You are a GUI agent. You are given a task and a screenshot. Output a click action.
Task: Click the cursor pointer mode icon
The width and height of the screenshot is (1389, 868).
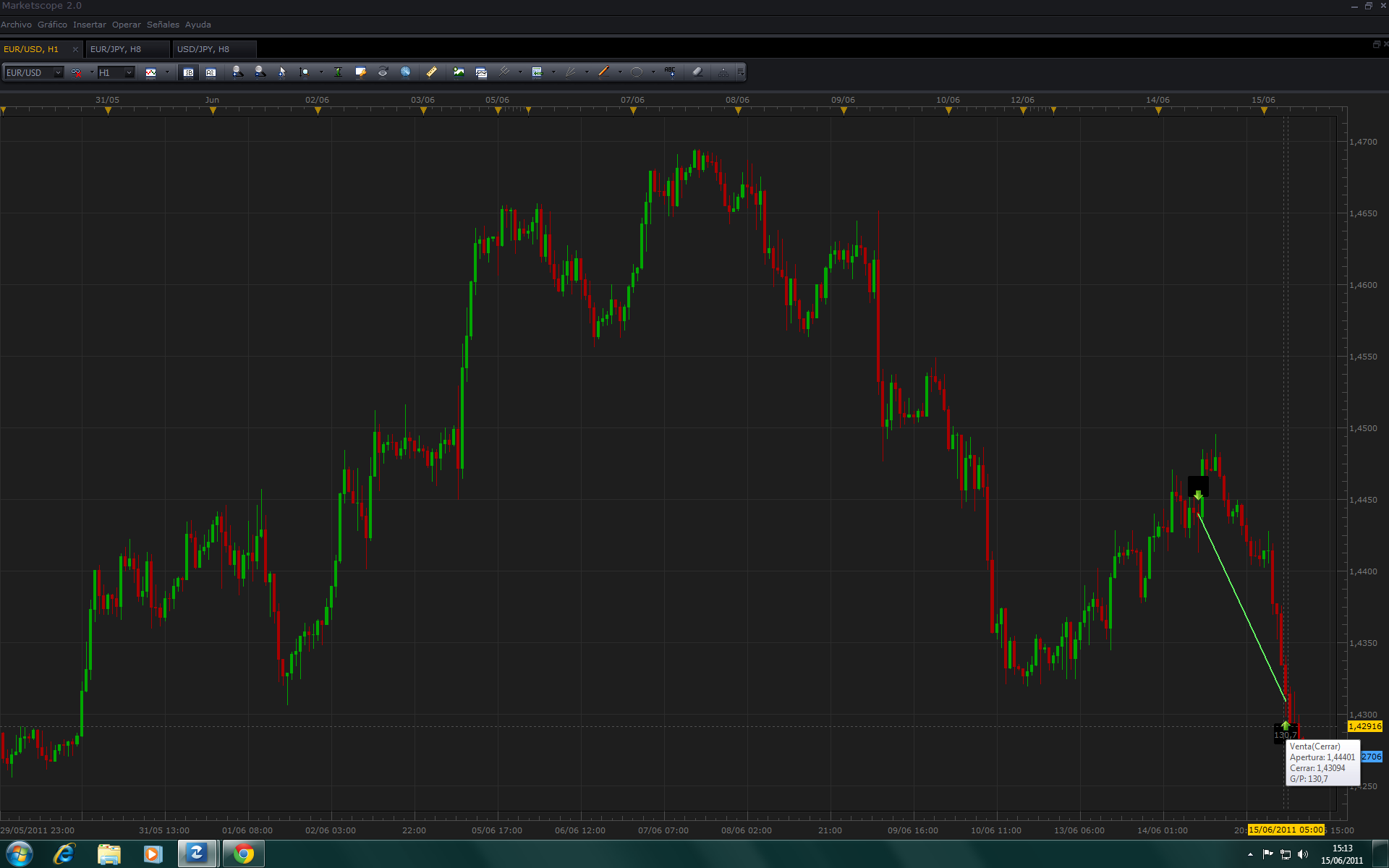282,72
